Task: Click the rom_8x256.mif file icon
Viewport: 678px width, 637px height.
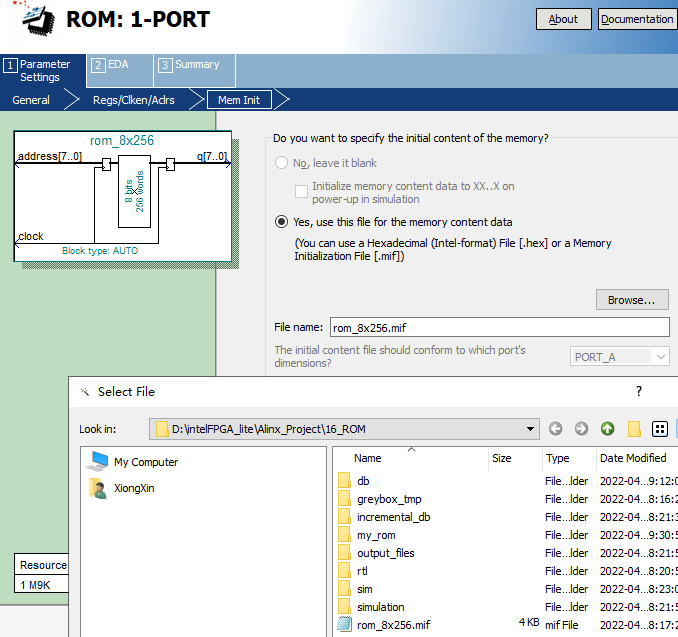Action: (x=344, y=624)
